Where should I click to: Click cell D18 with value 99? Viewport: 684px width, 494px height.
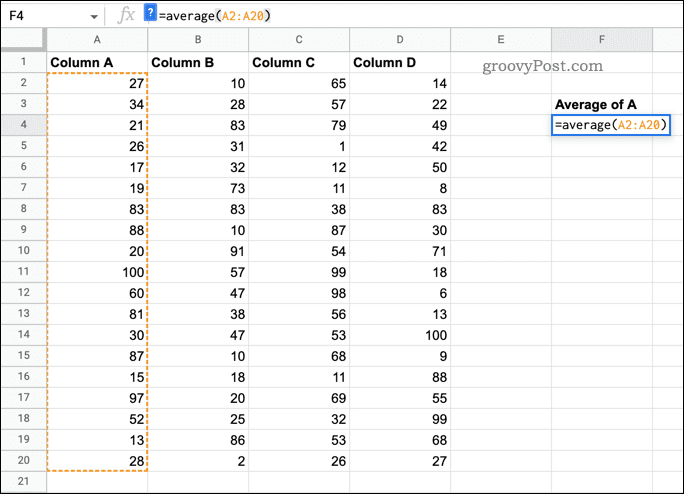[400, 419]
